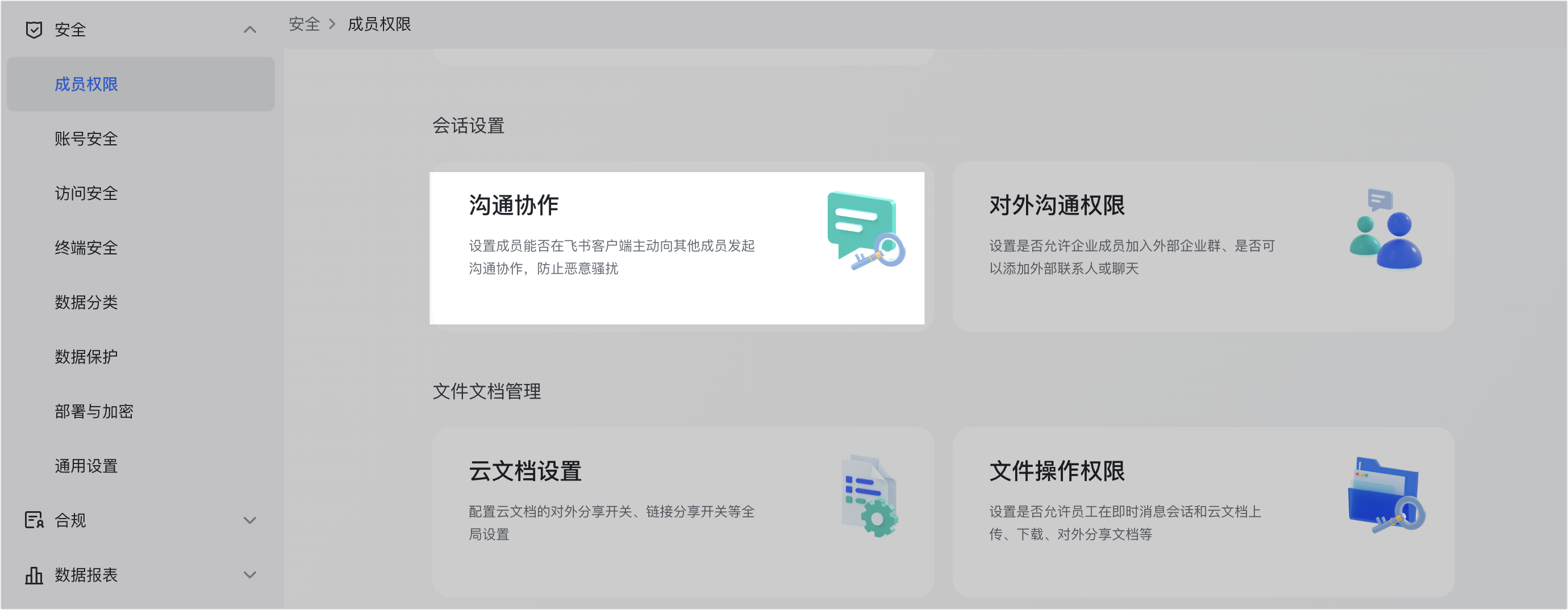This screenshot has height=610, width=1568.
Task: Click the 数据报表 bar chart icon
Action: [34, 575]
